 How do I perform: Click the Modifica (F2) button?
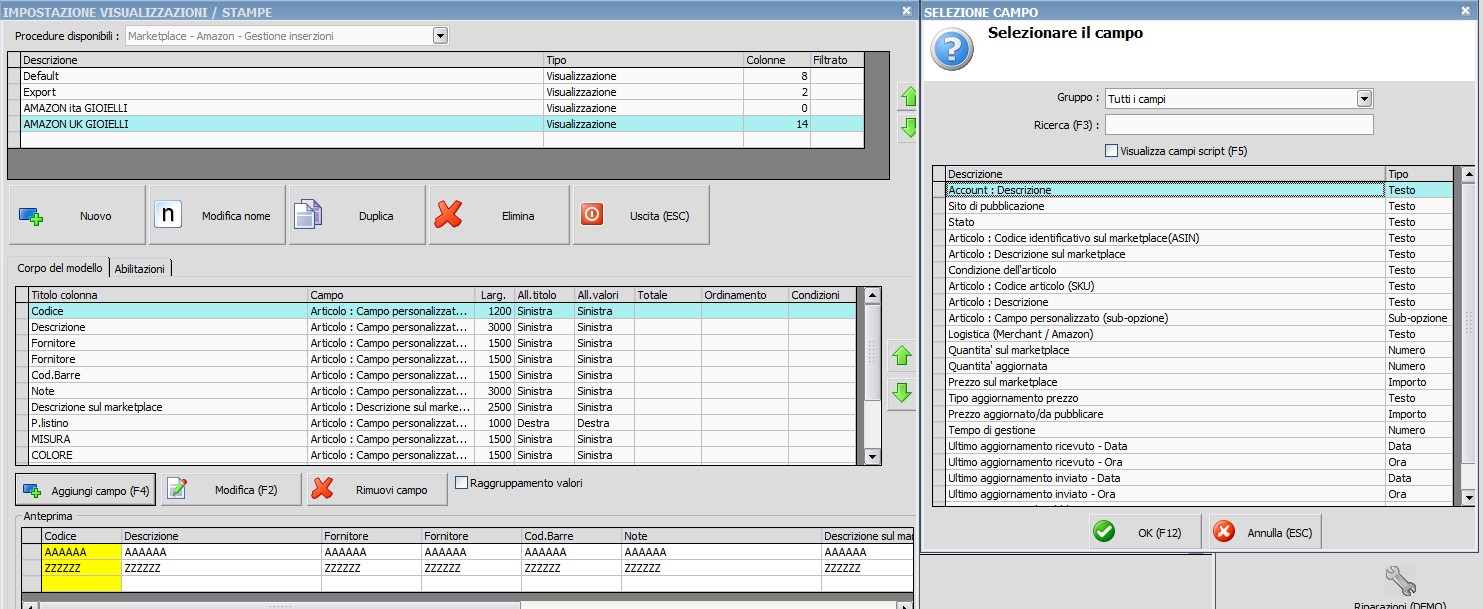point(231,490)
